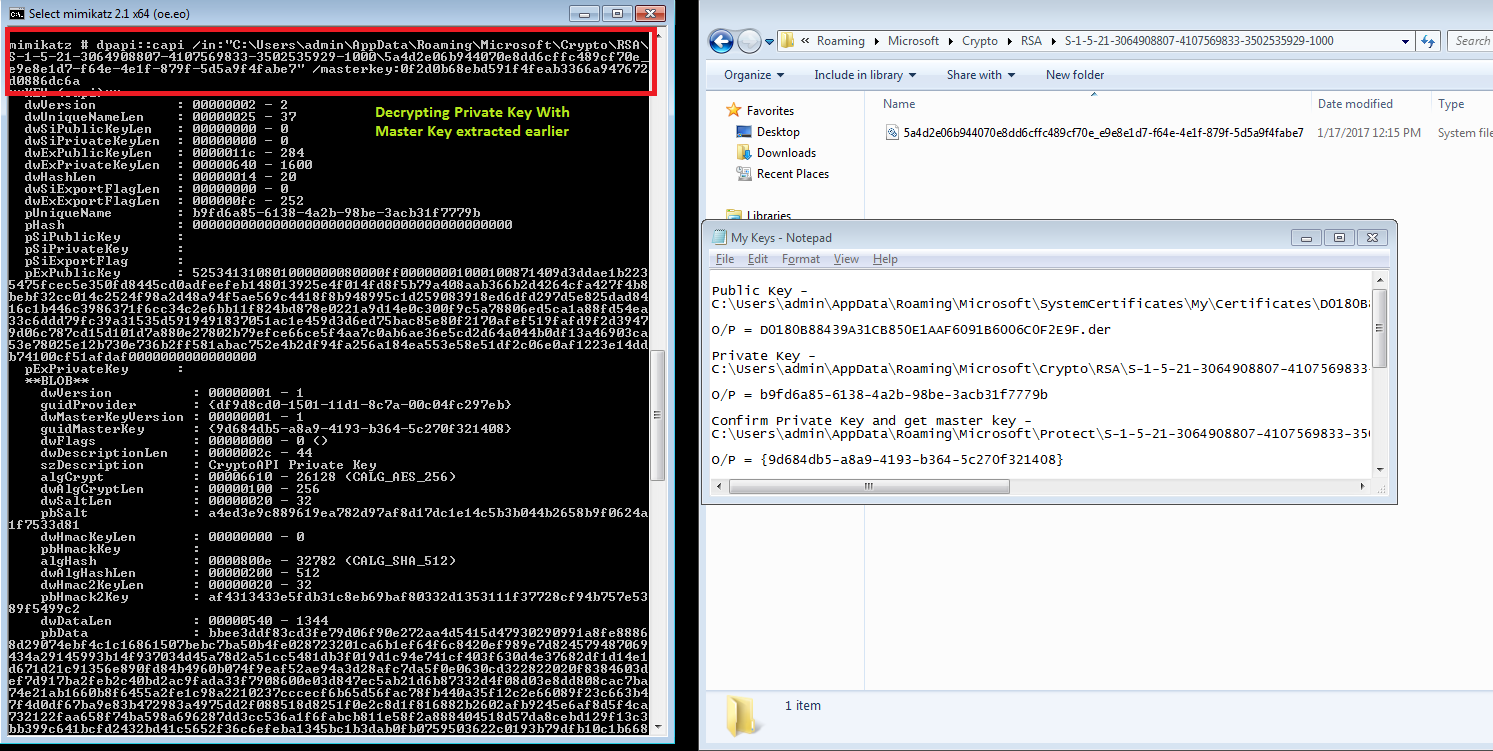Select the Roaming breadcrumb segment
Image resolution: width=1493 pixels, height=751 pixels.
pos(840,41)
